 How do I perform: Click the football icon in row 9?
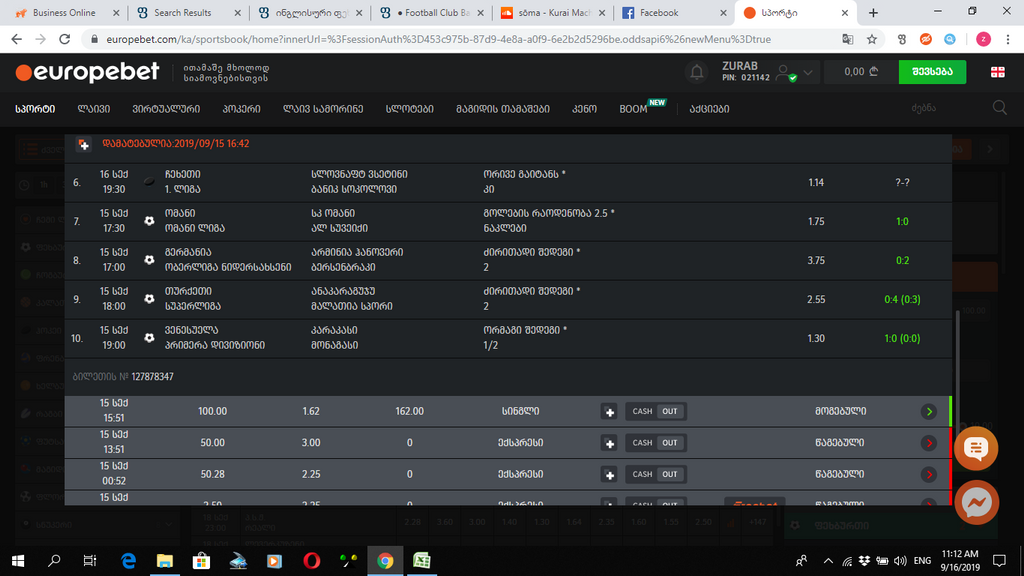(150, 298)
